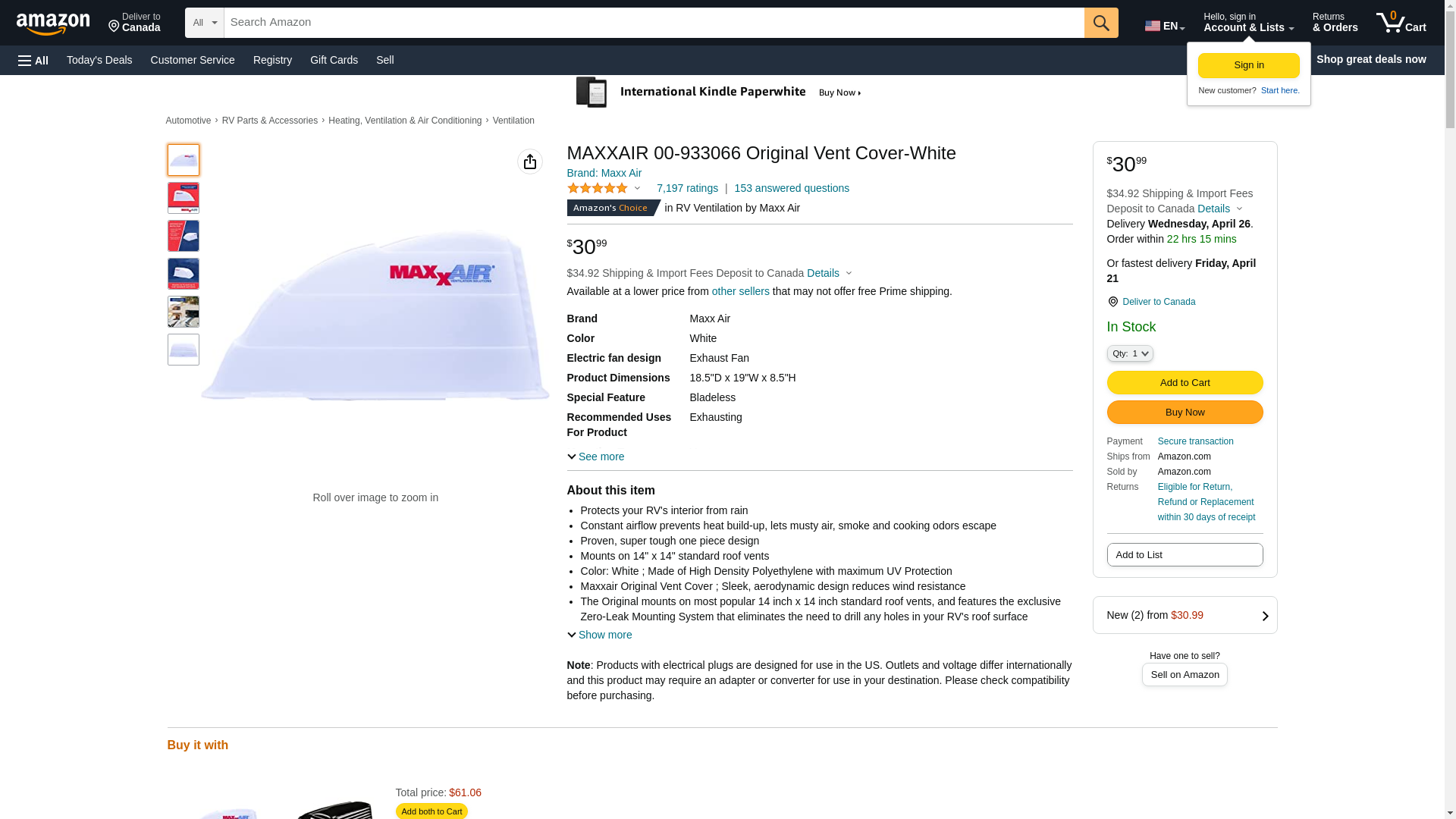Viewport: 1456px width, 819px height.
Task: Open the 153 answered questions link
Action: pyautogui.click(x=791, y=188)
